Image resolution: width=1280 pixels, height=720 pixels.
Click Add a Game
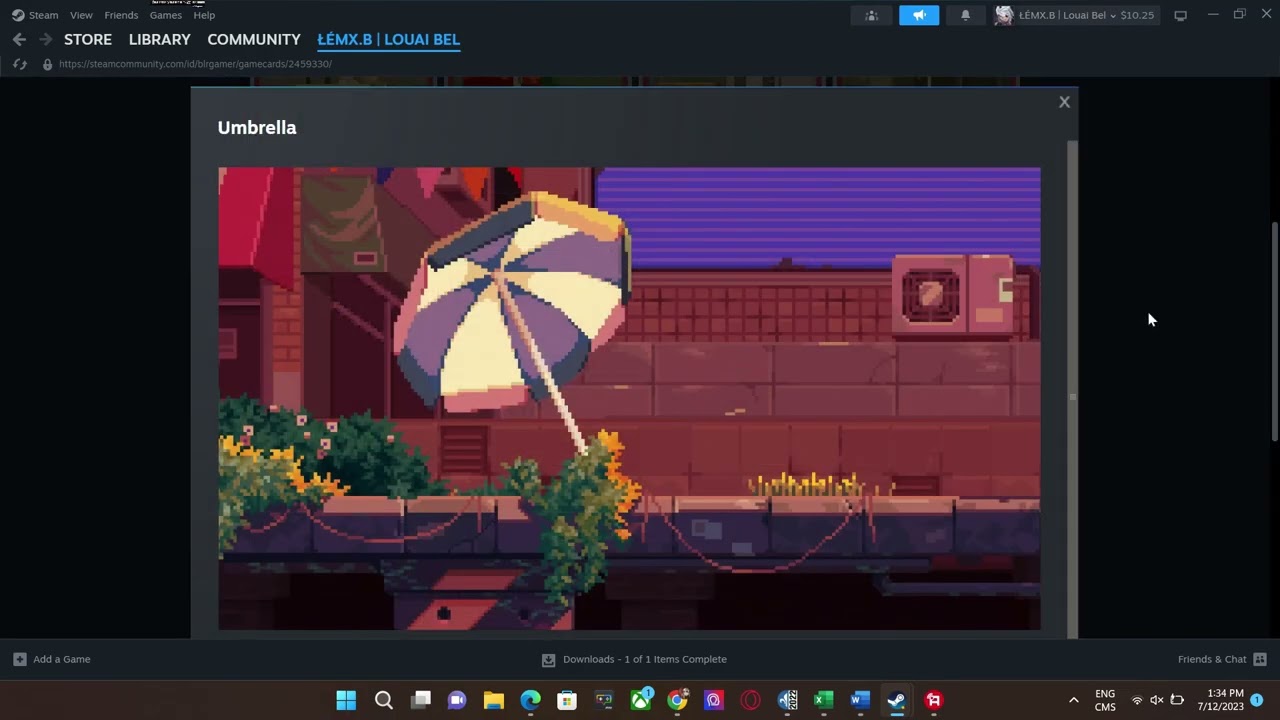[52, 659]
